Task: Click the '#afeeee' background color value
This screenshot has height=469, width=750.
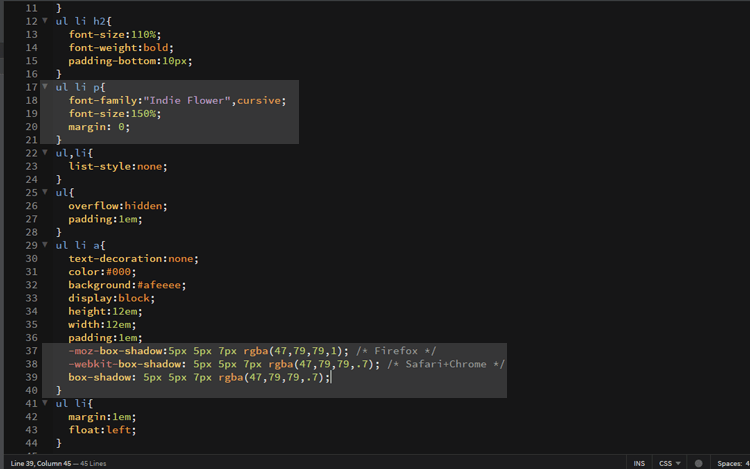Action: click(159, 285)
